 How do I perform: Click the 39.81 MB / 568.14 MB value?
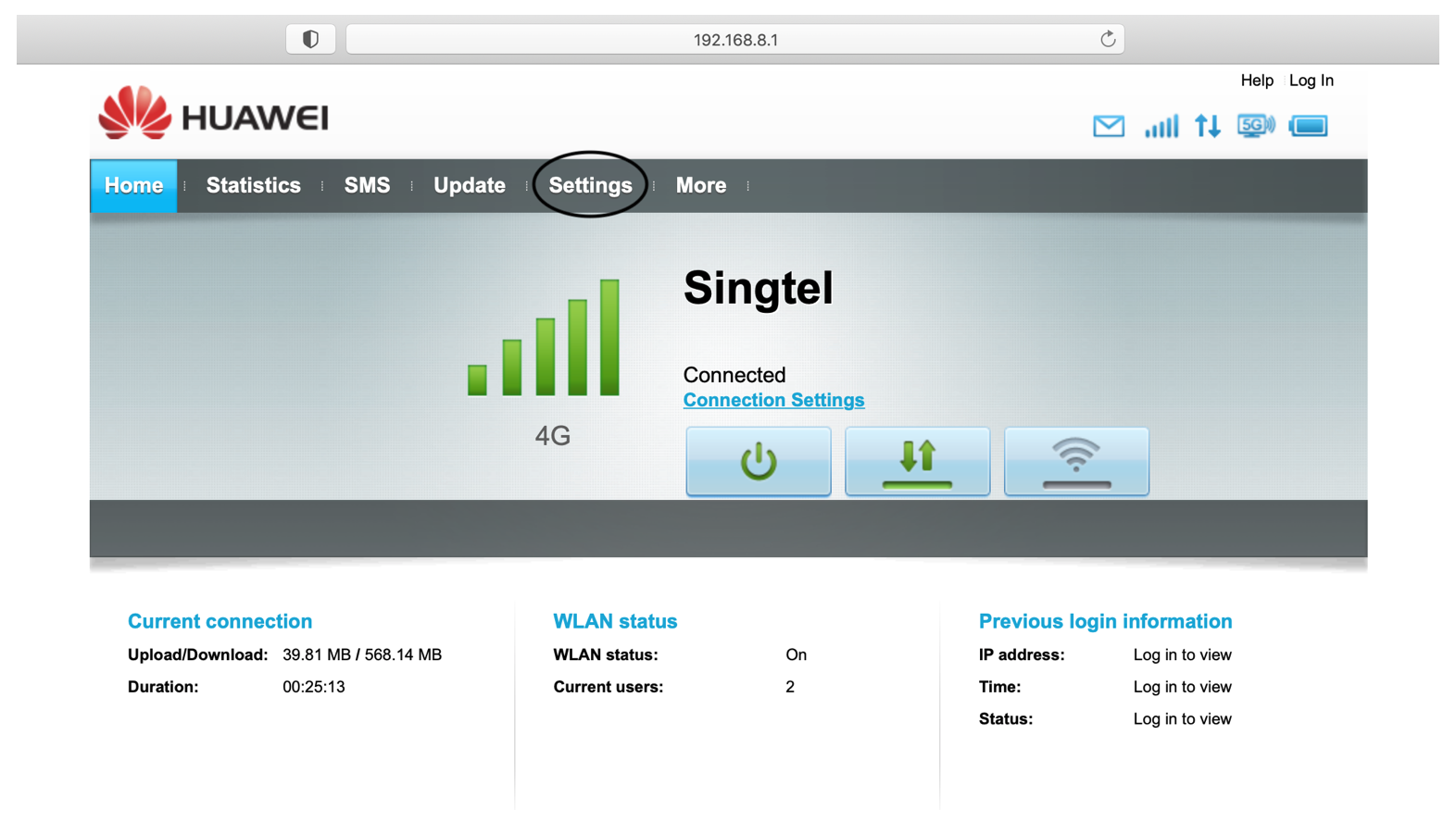click(362, 654)
